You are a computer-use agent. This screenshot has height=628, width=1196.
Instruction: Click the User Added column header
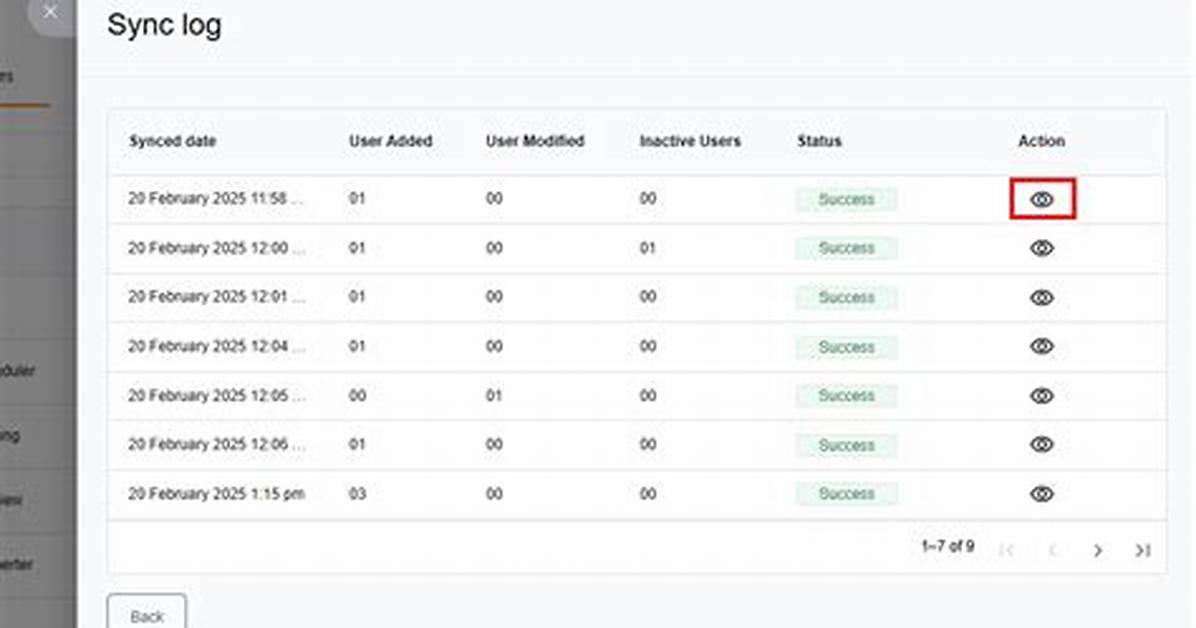[391, 141]
